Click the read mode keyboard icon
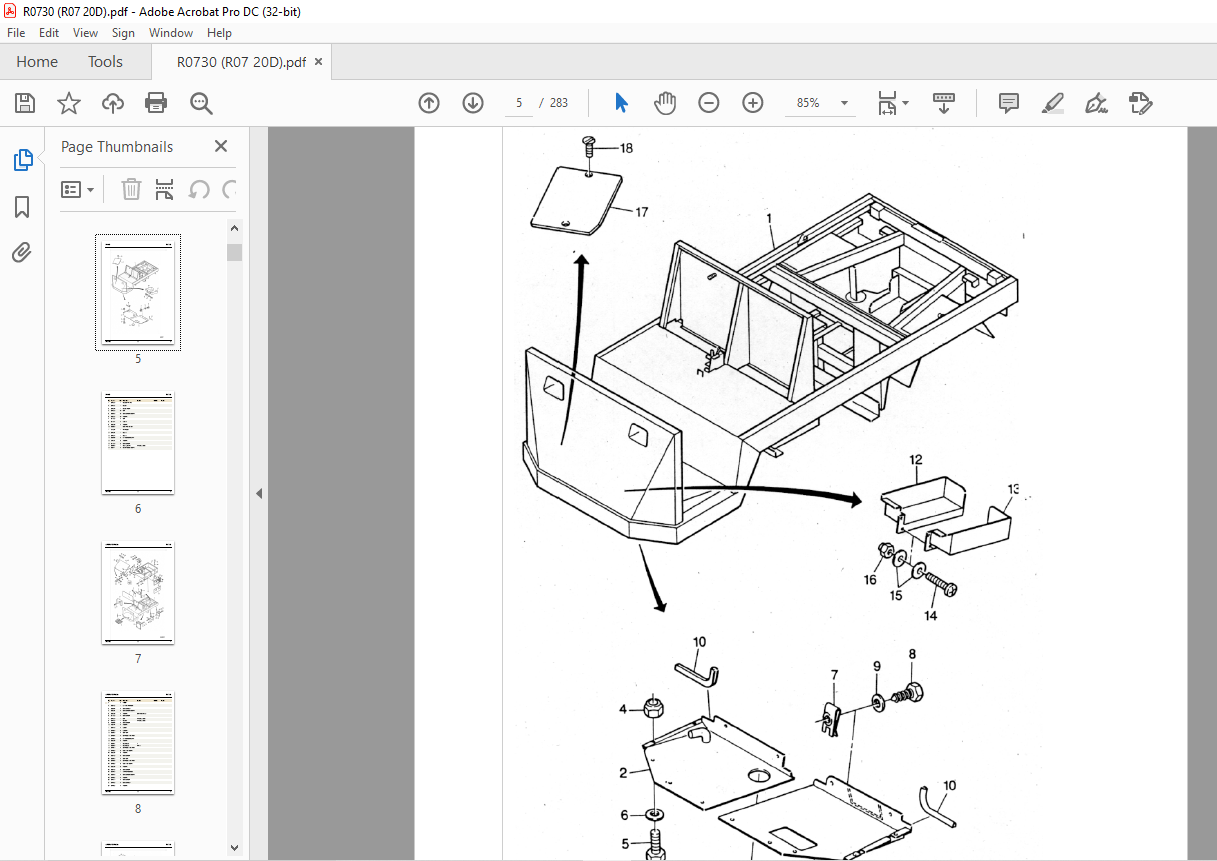The image size is (1217, 861). click(x=944, y=103)
